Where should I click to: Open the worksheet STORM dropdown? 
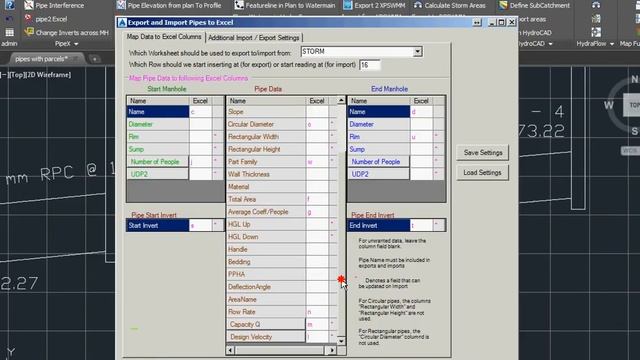tap(418, 52)
